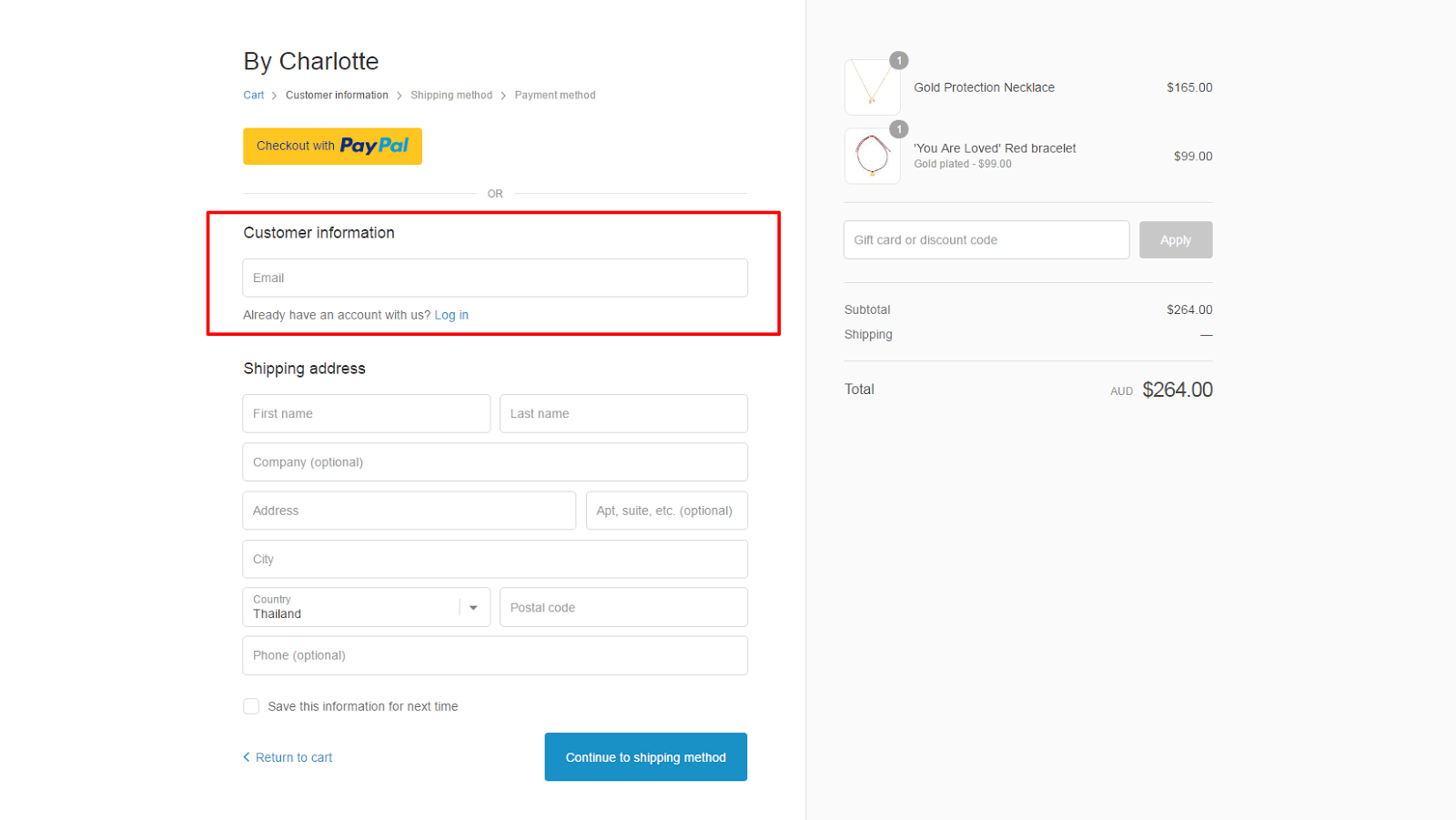Click into the Postal code field

click(623, 607)
